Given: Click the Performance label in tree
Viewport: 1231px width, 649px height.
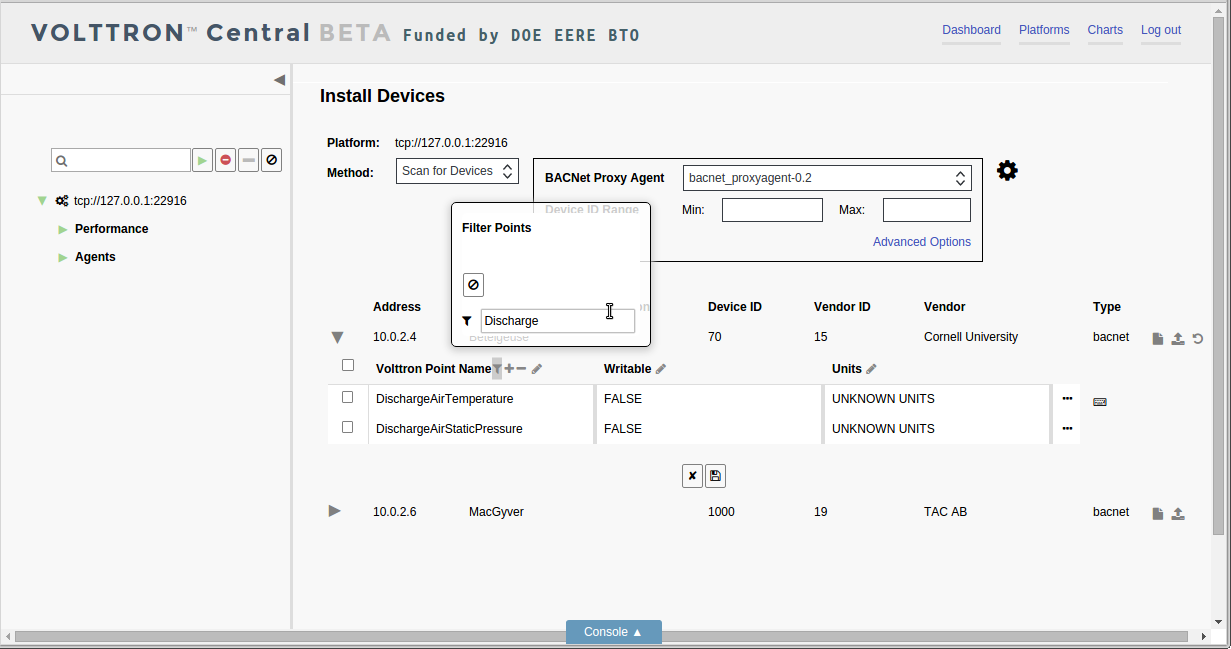Looking at the screenshot, I should click(112, 229).
